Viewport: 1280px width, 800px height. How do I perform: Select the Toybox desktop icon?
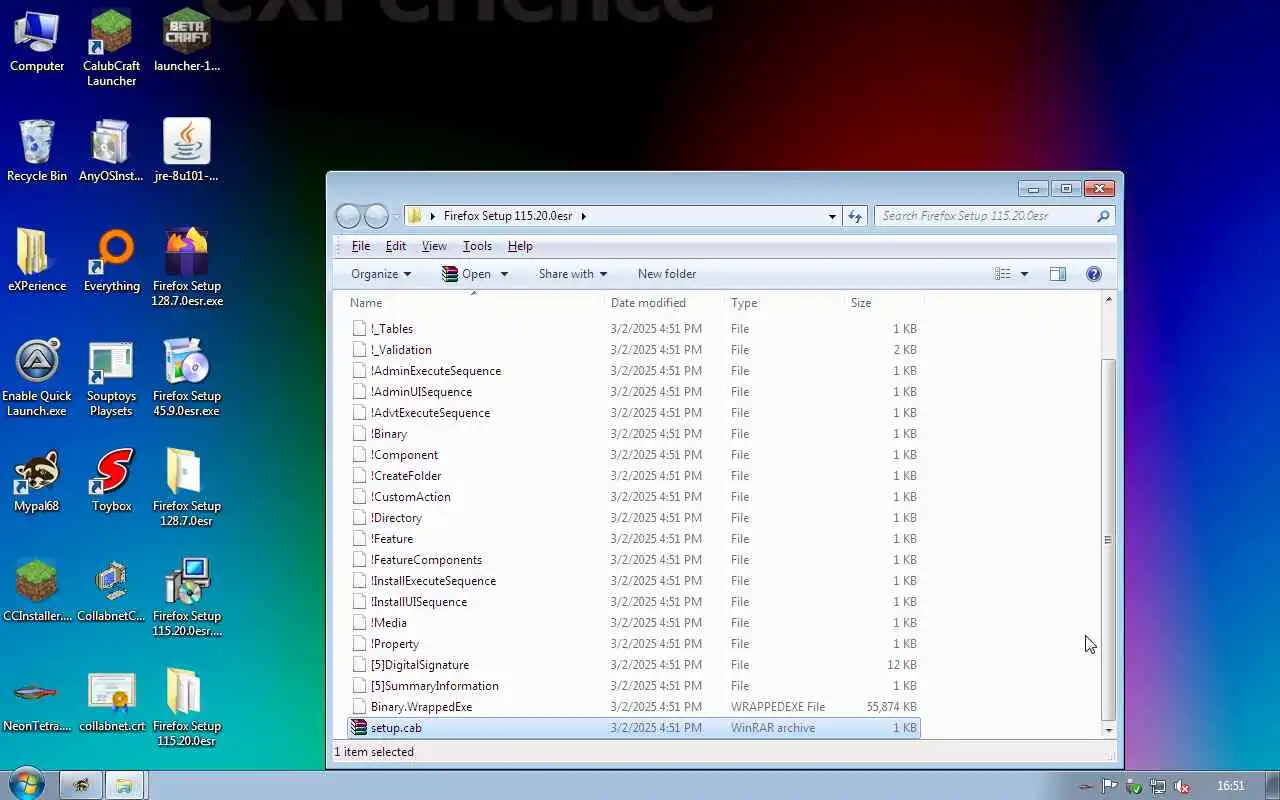tap(111, 481)
